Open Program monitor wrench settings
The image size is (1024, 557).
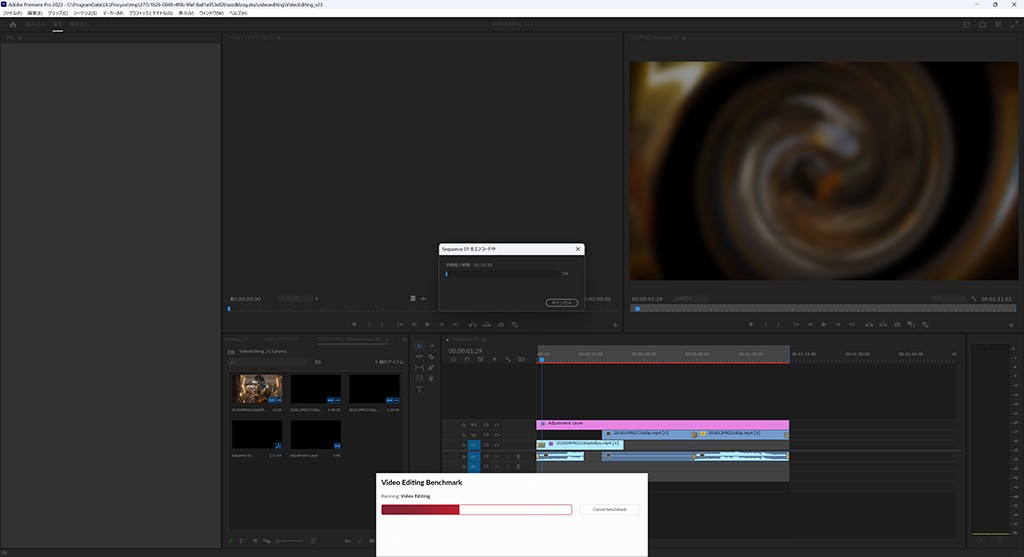tap(973, 299)
